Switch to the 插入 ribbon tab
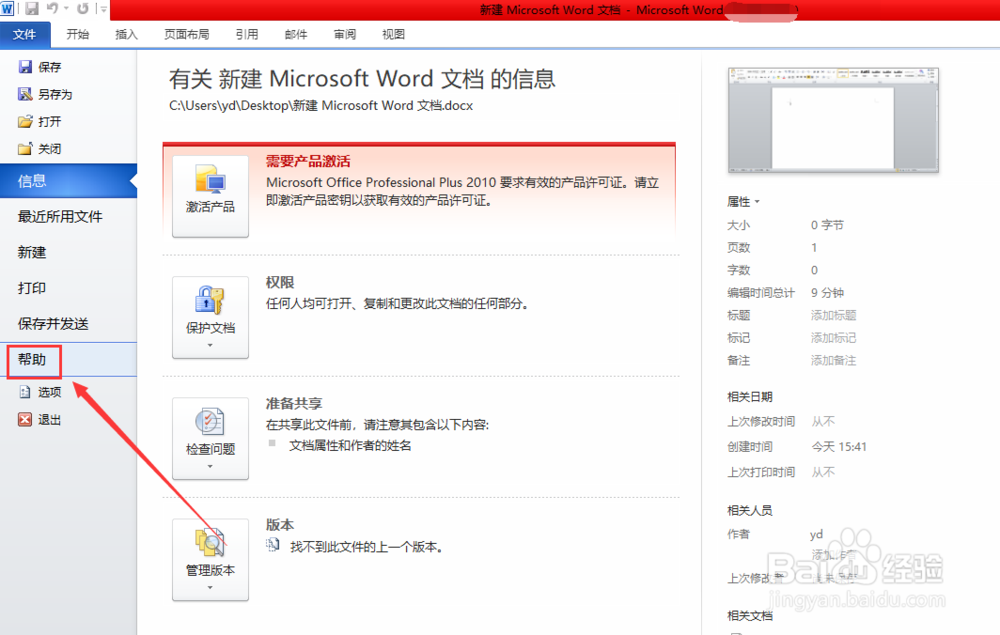This screenshot has width=1000, height=635. pyautogui.click(x=126, y=34)
